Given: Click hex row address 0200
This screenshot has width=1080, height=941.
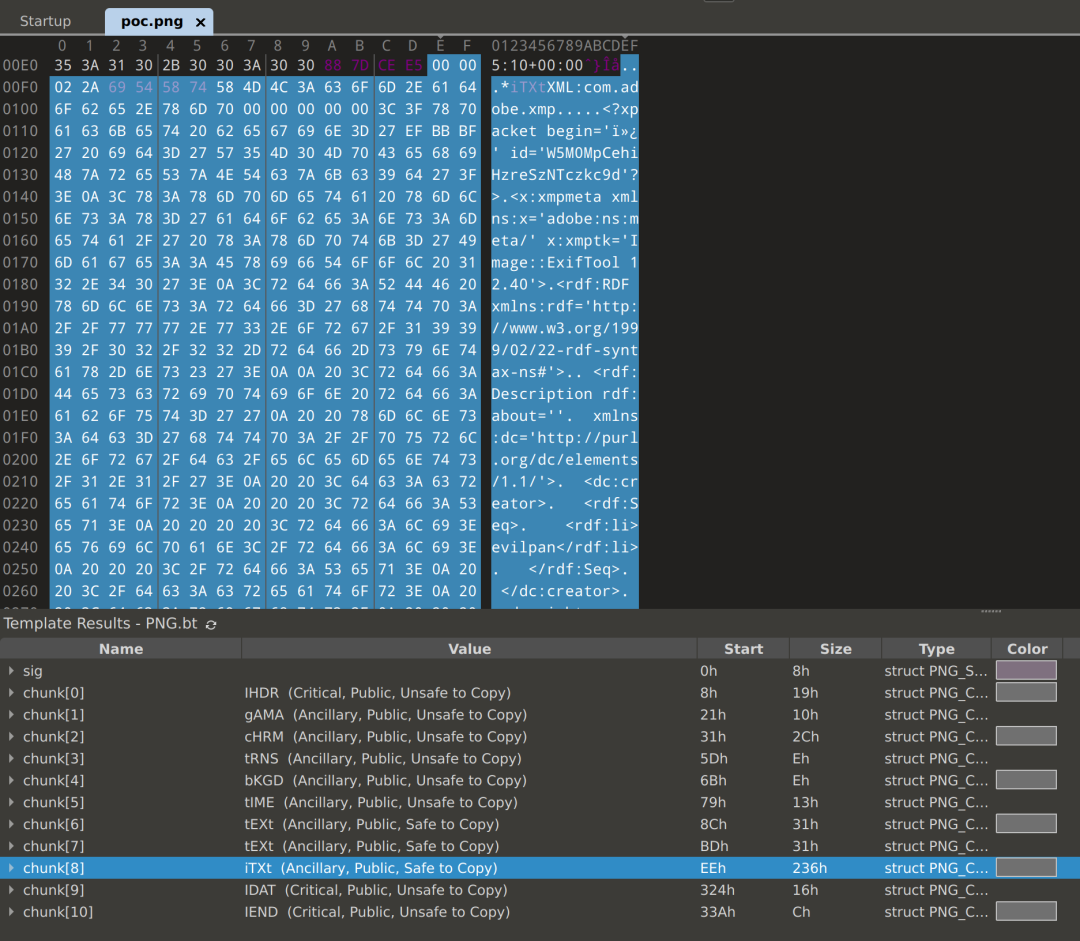Looking at the screenshot, I should (x=21, y=459).
